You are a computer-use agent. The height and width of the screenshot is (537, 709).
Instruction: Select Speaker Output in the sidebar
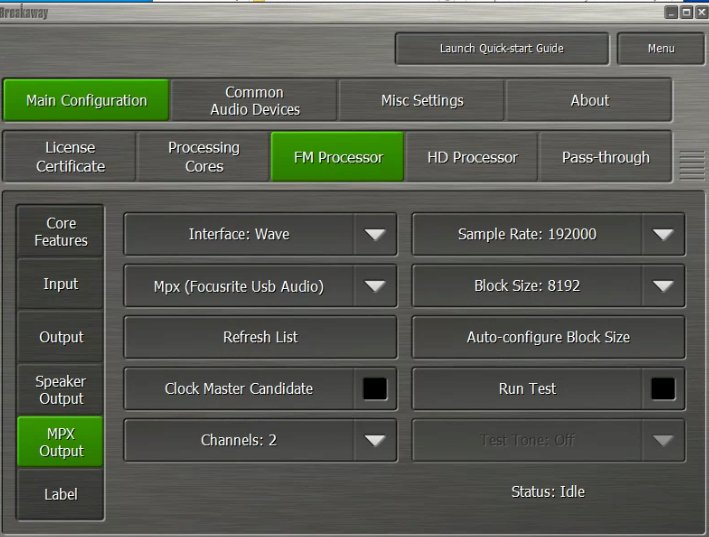[61, 390]
